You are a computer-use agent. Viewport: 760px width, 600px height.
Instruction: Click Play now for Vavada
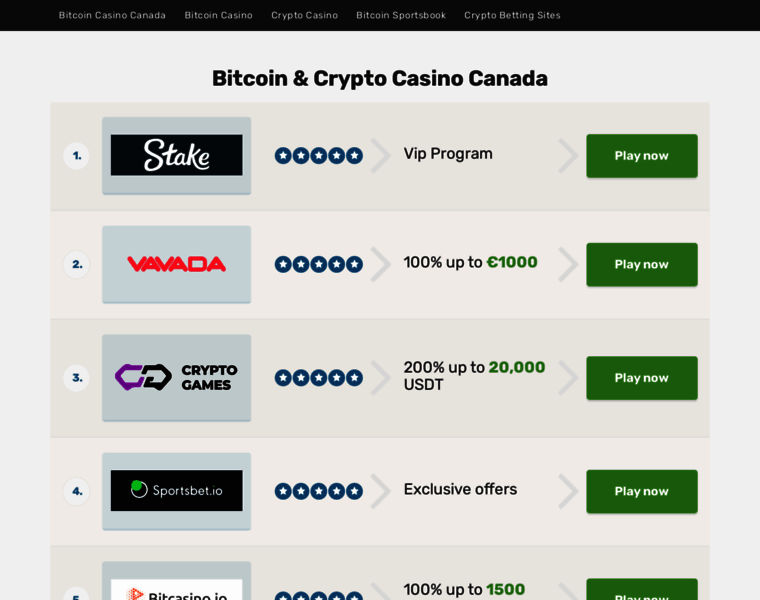(x=642, y=264)
